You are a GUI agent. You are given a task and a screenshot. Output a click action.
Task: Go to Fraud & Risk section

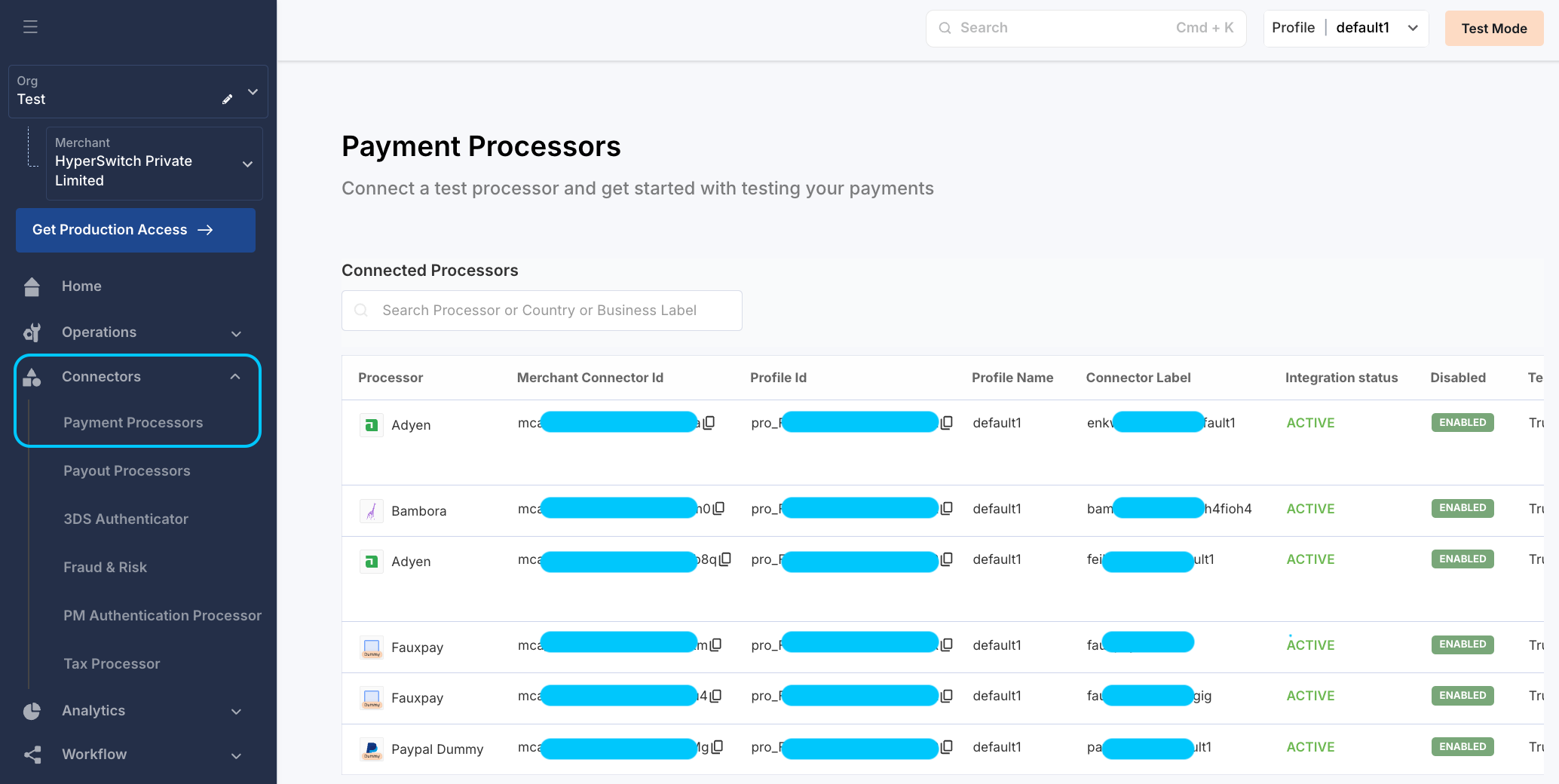[x=105, y=568]
